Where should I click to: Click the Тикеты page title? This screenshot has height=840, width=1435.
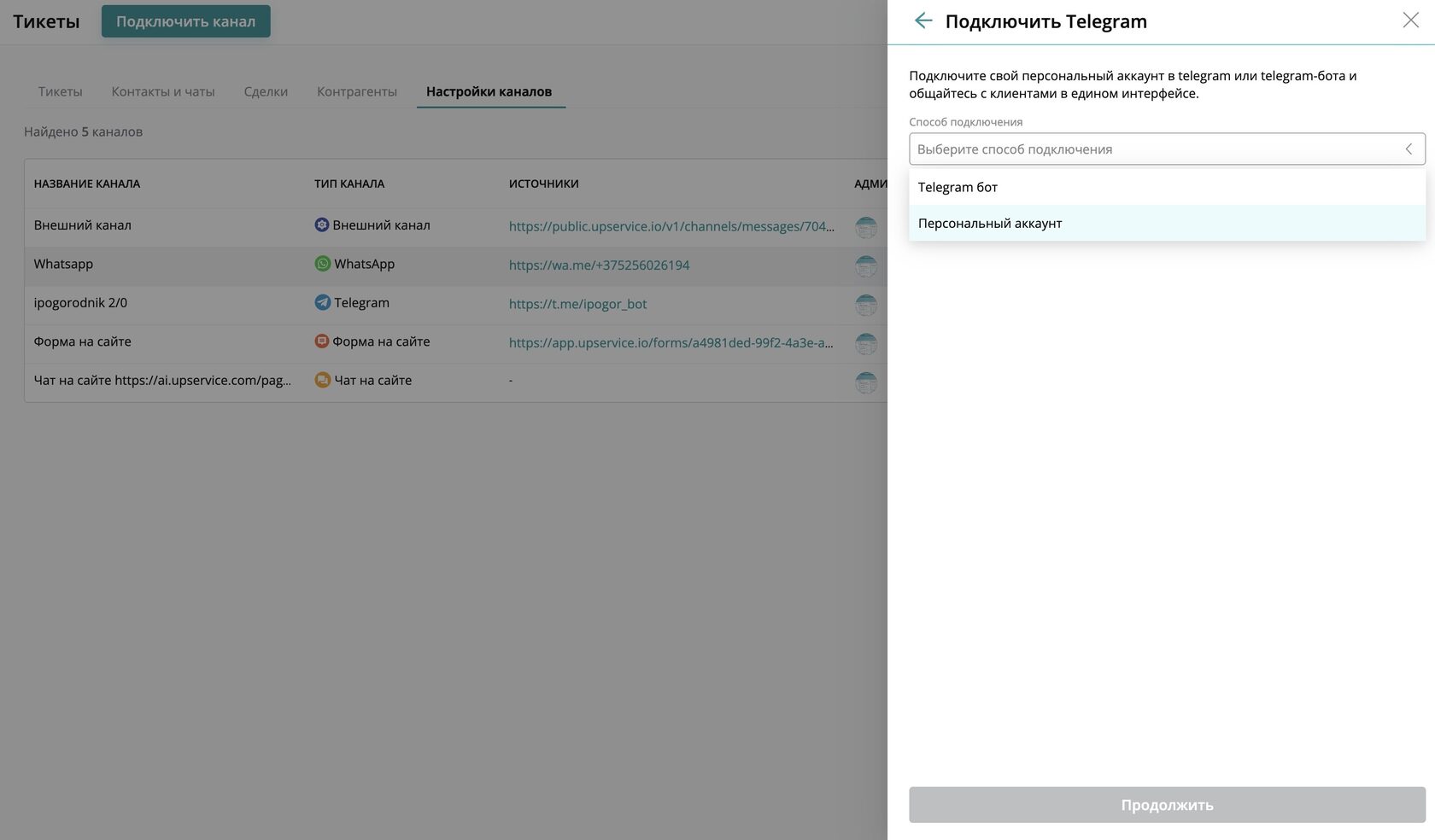pos(46,21)
